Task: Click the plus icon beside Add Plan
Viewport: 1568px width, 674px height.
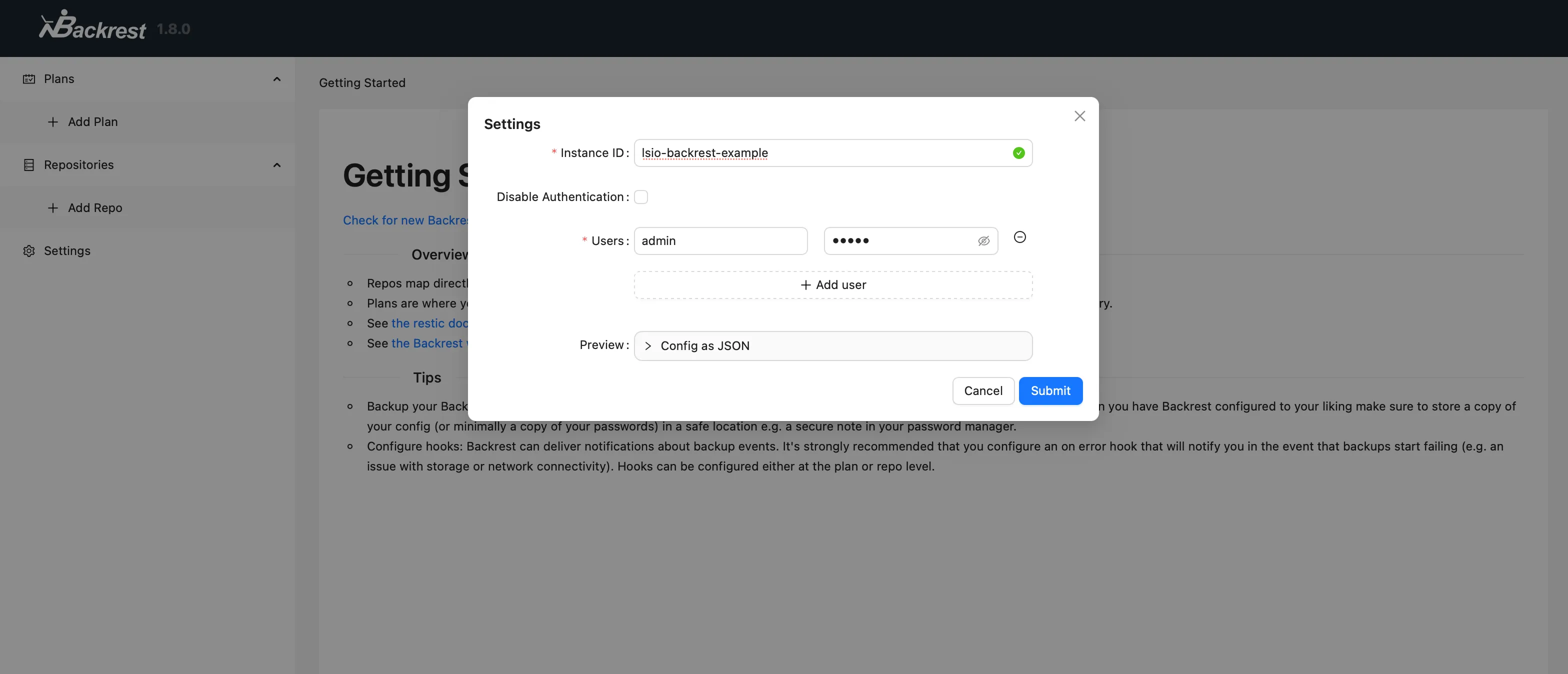Action: 53,122
